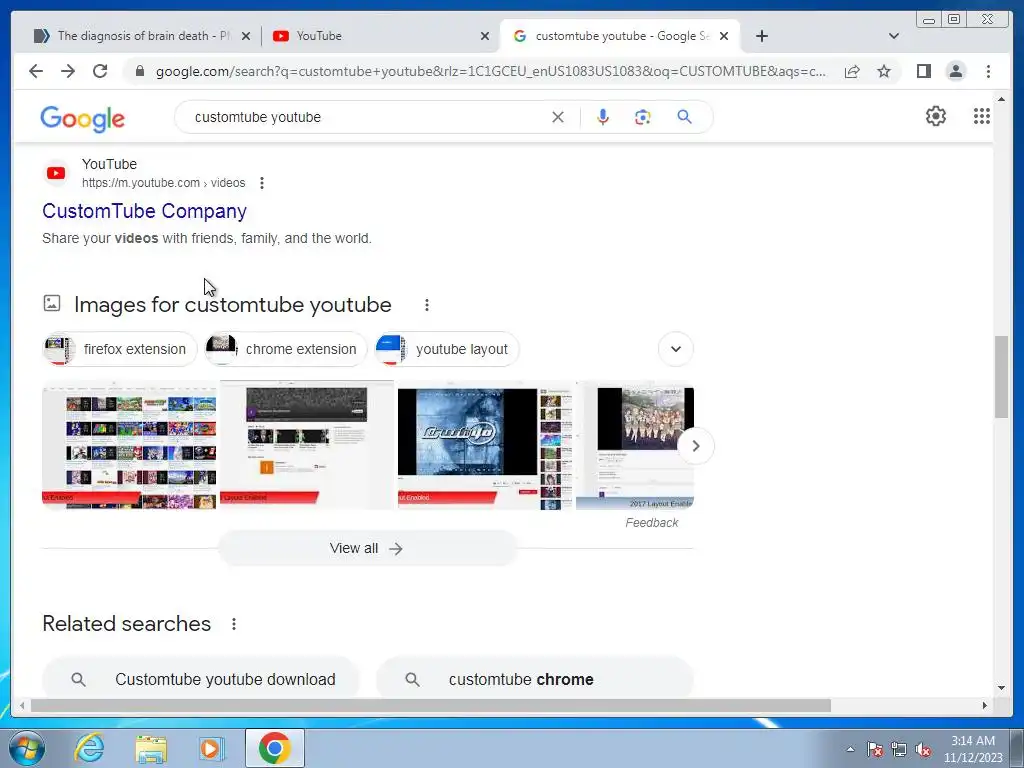Search customtube chrome suggestion
The image size is (1024, 768).
534,679
